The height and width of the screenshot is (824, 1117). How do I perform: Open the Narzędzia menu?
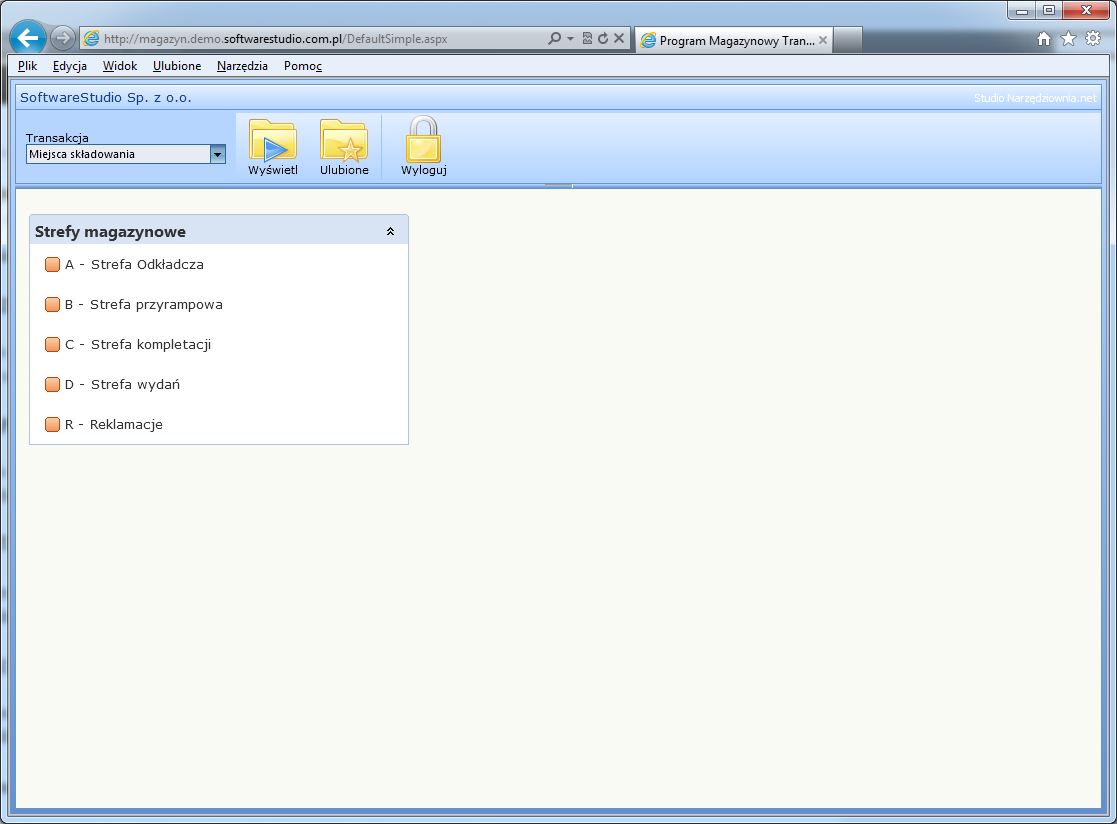click(x=242, y=66)
